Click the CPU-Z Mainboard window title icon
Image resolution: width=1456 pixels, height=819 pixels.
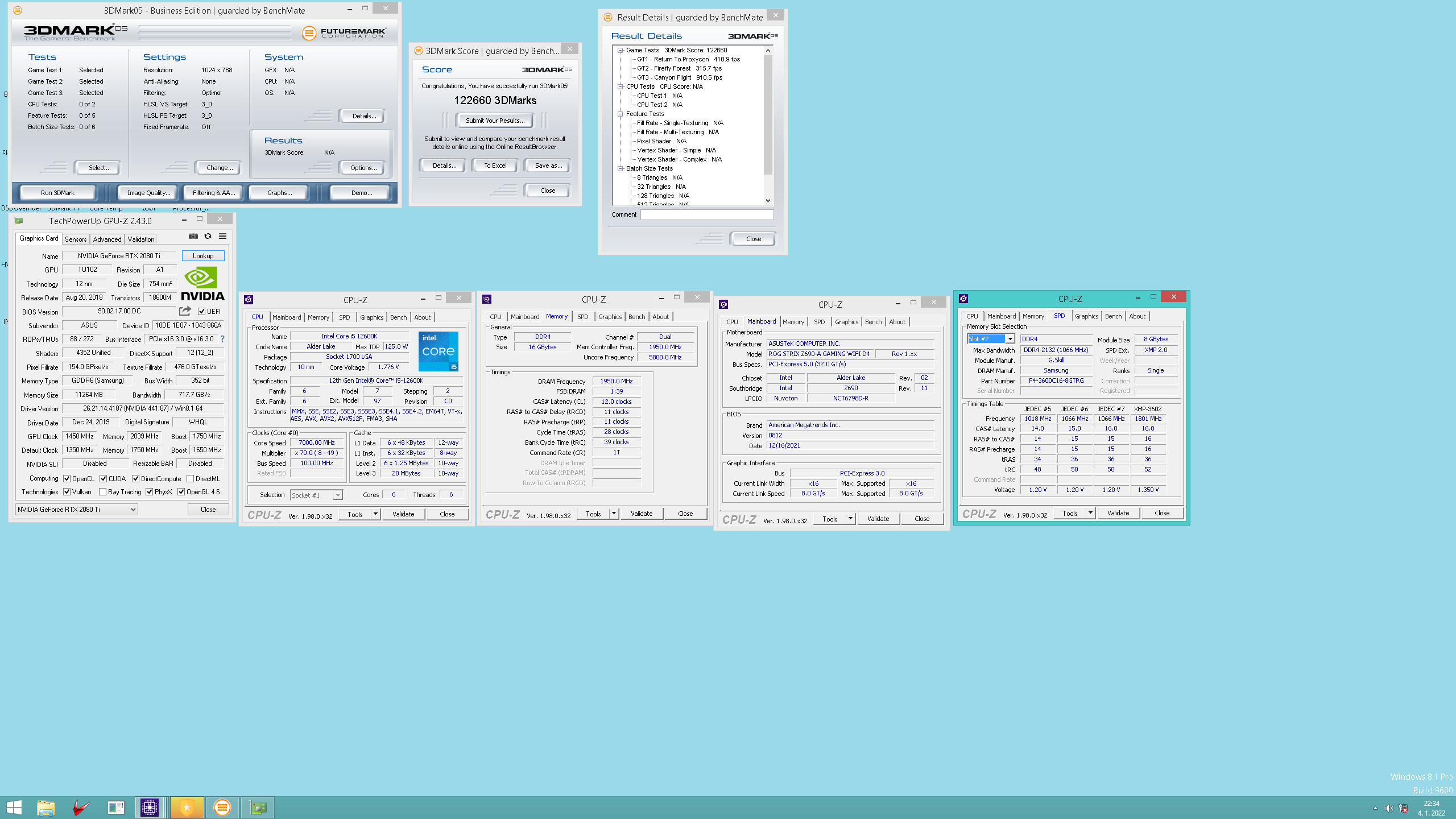723,304
